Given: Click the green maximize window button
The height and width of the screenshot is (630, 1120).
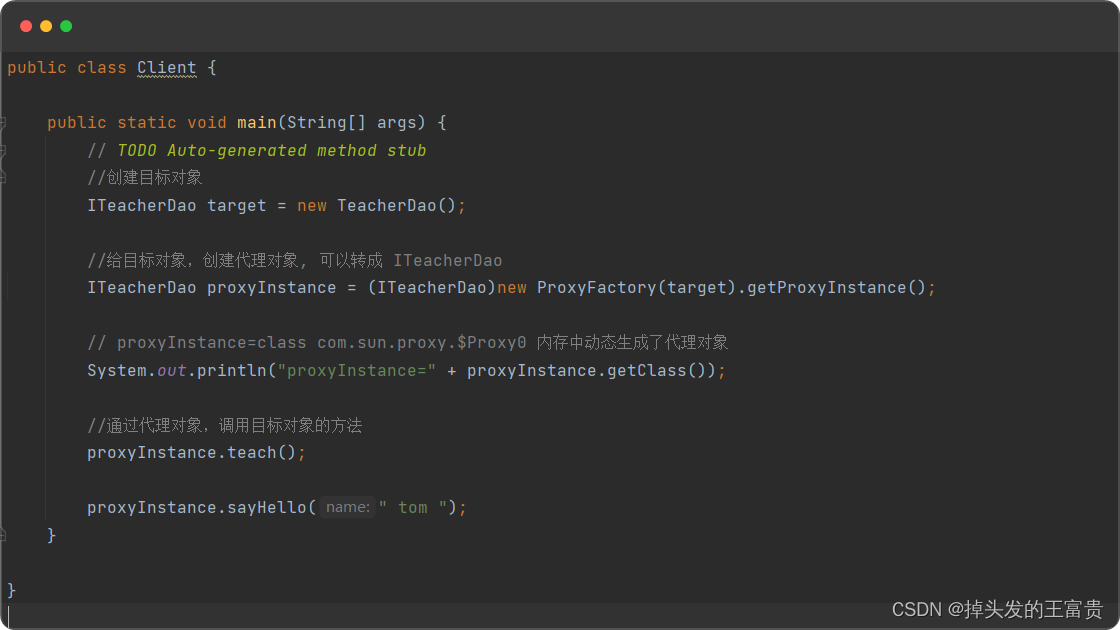Looking at the screenshot, I should pos(66,26).
